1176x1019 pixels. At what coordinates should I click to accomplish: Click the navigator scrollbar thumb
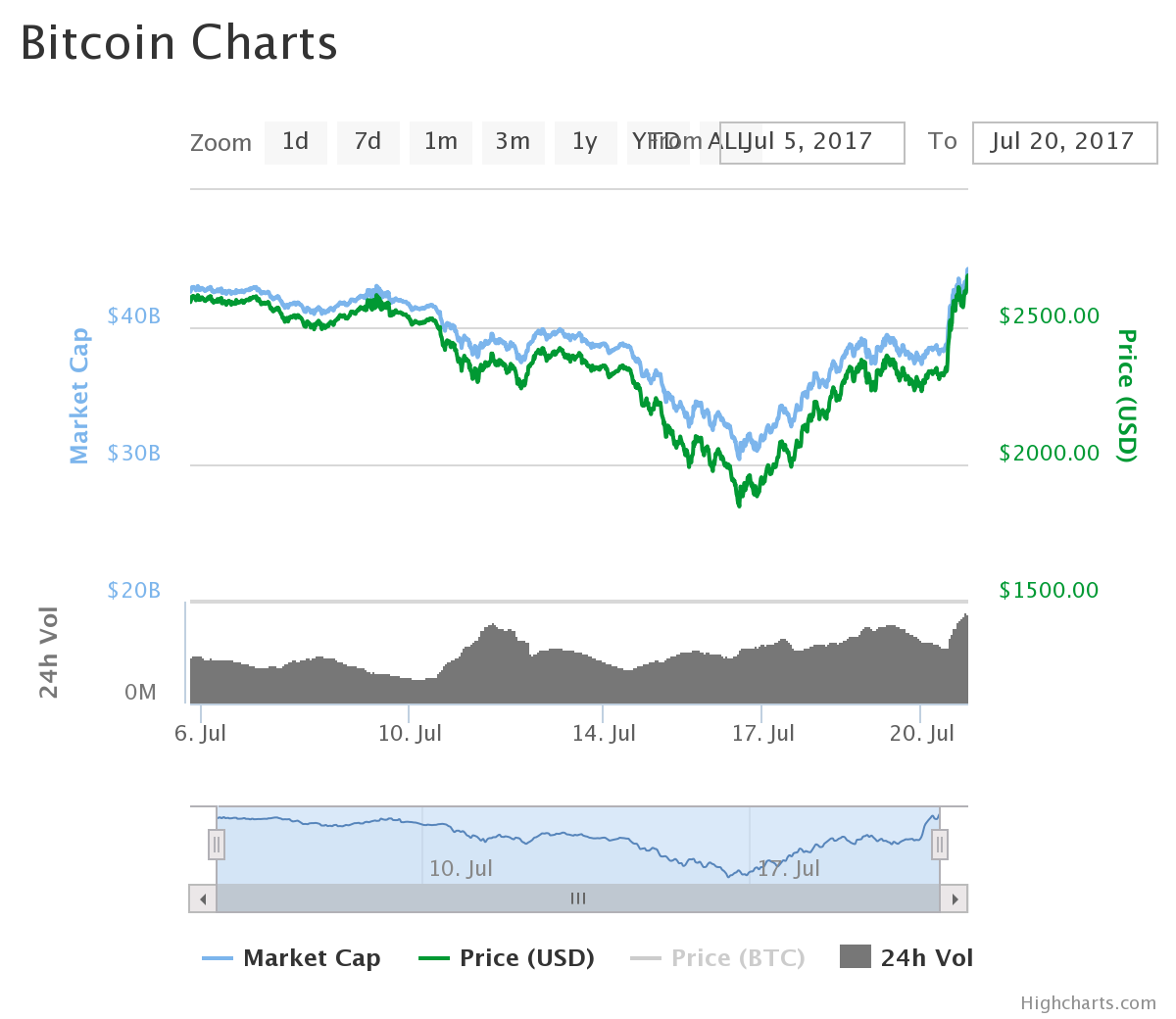(577, 898)
